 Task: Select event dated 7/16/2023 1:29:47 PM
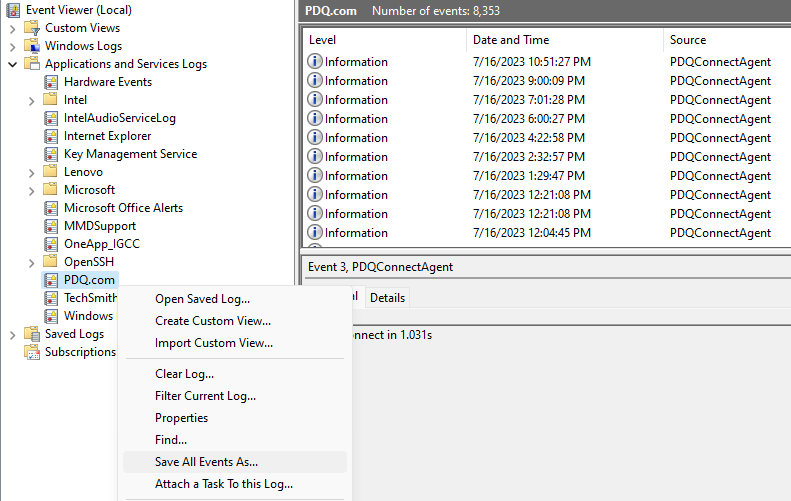547,176
